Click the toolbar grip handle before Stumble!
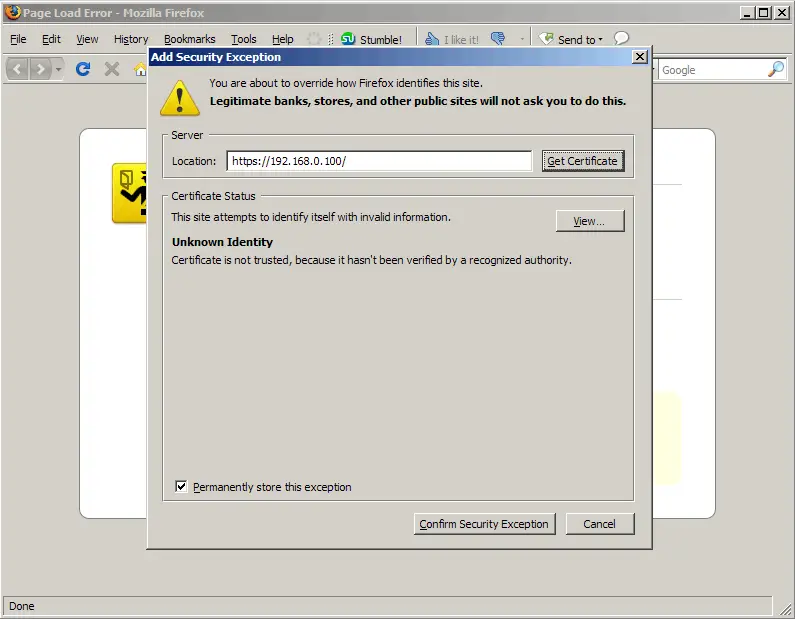The height and width of the screenshot is (619, 795). tap(331, 39)
